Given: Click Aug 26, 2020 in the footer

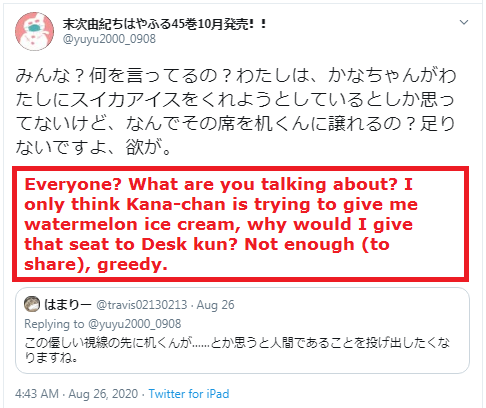Looking at the screenshot, I should point(103,394).
